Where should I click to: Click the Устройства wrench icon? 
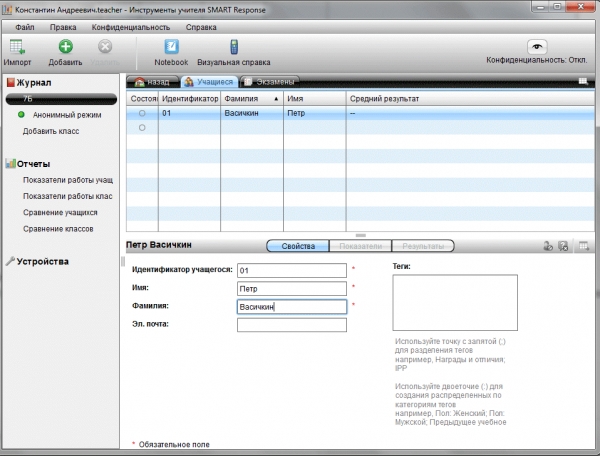coord(10,261)
